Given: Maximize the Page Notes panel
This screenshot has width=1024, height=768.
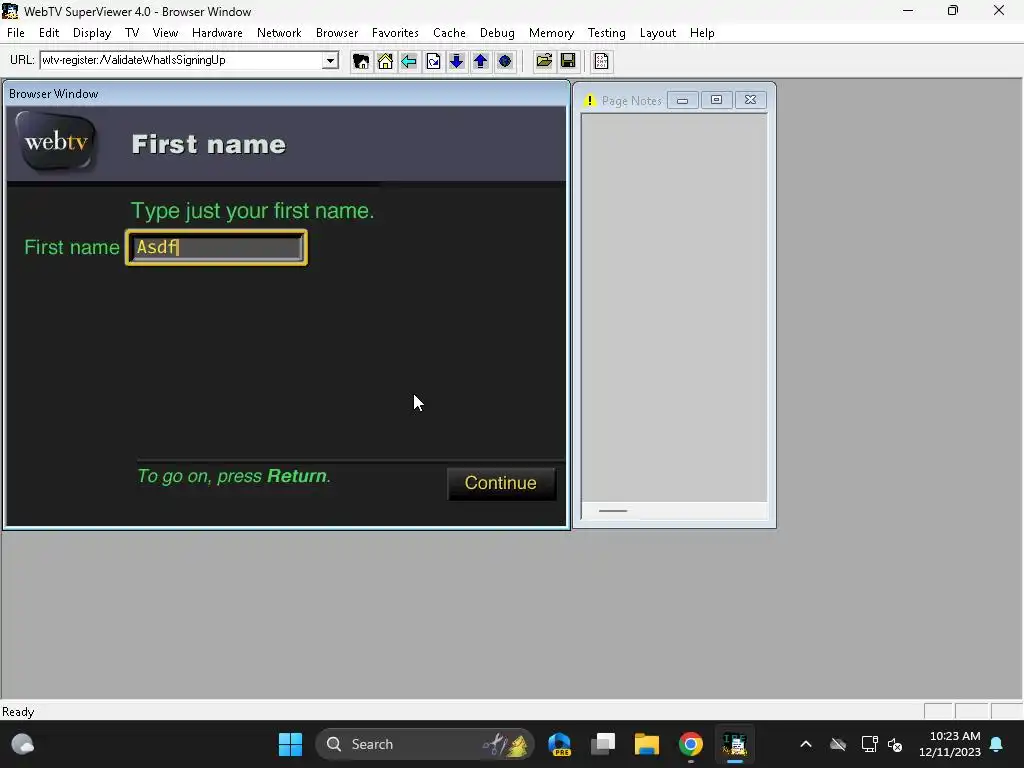Looking at the screenshot, I should [716, 100].
